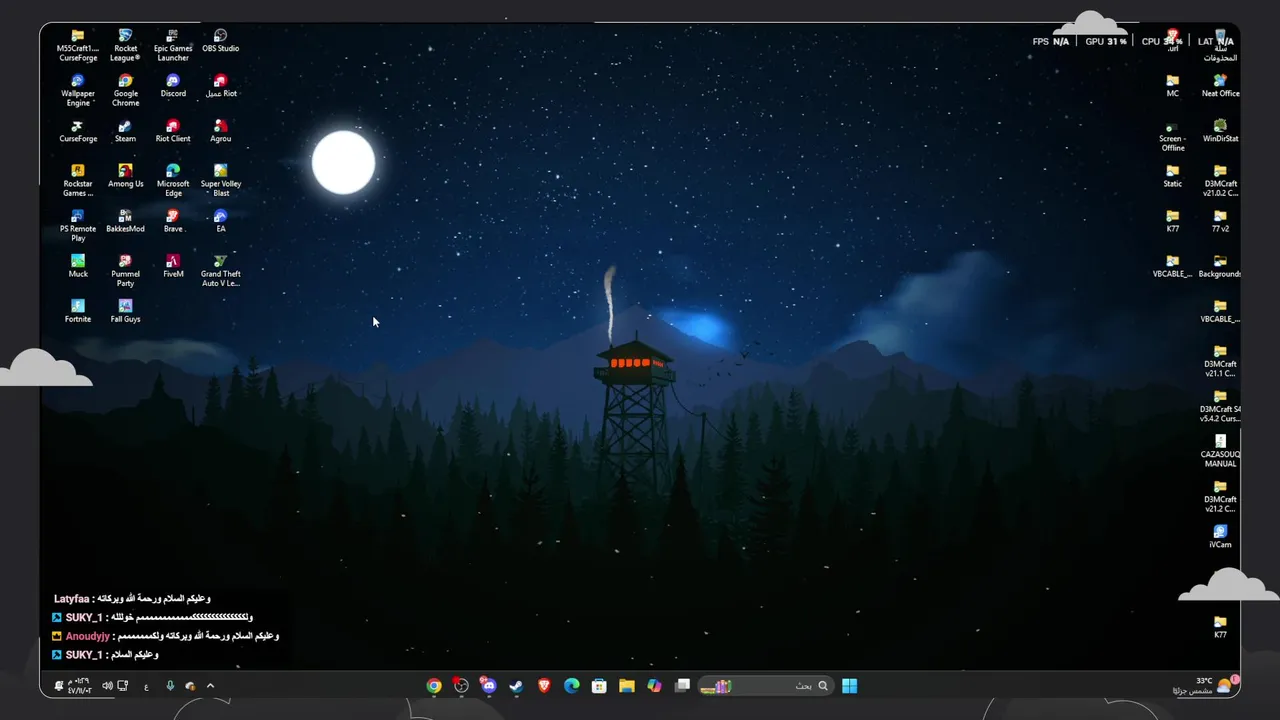Click the Brave taskbar icon
The height and width of the screenshot is (720, 1280).
coord(544,686)
